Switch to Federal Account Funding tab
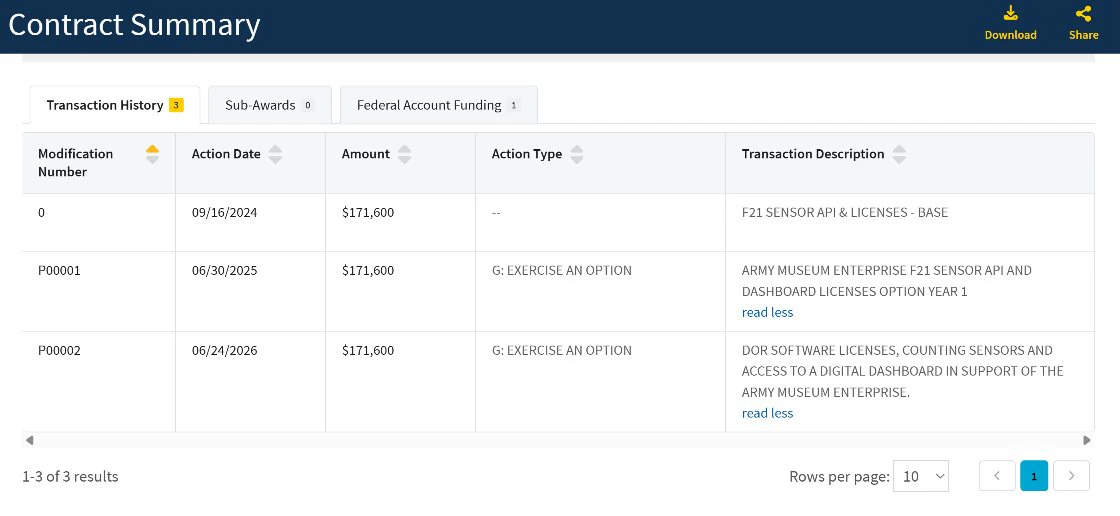This screenshot has height=516, width=1120. pos(439,105)
